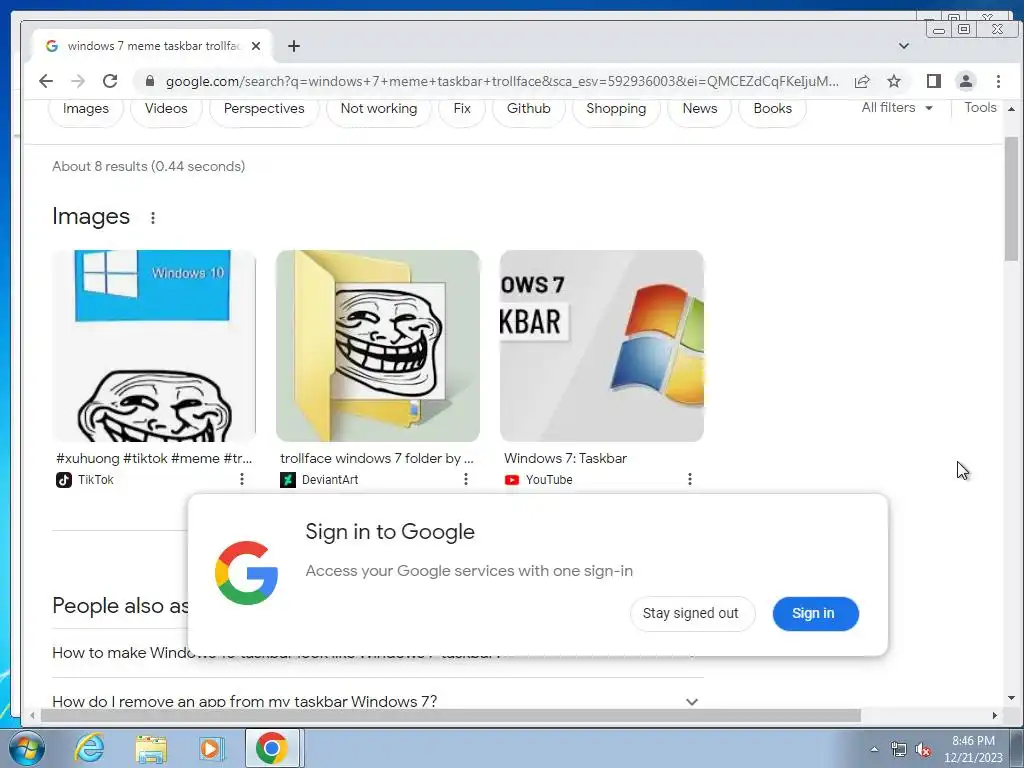This screenshot has height=768, width=1024.
Task: Open Chrome profile avatar menu
Action: pos(966,81)
